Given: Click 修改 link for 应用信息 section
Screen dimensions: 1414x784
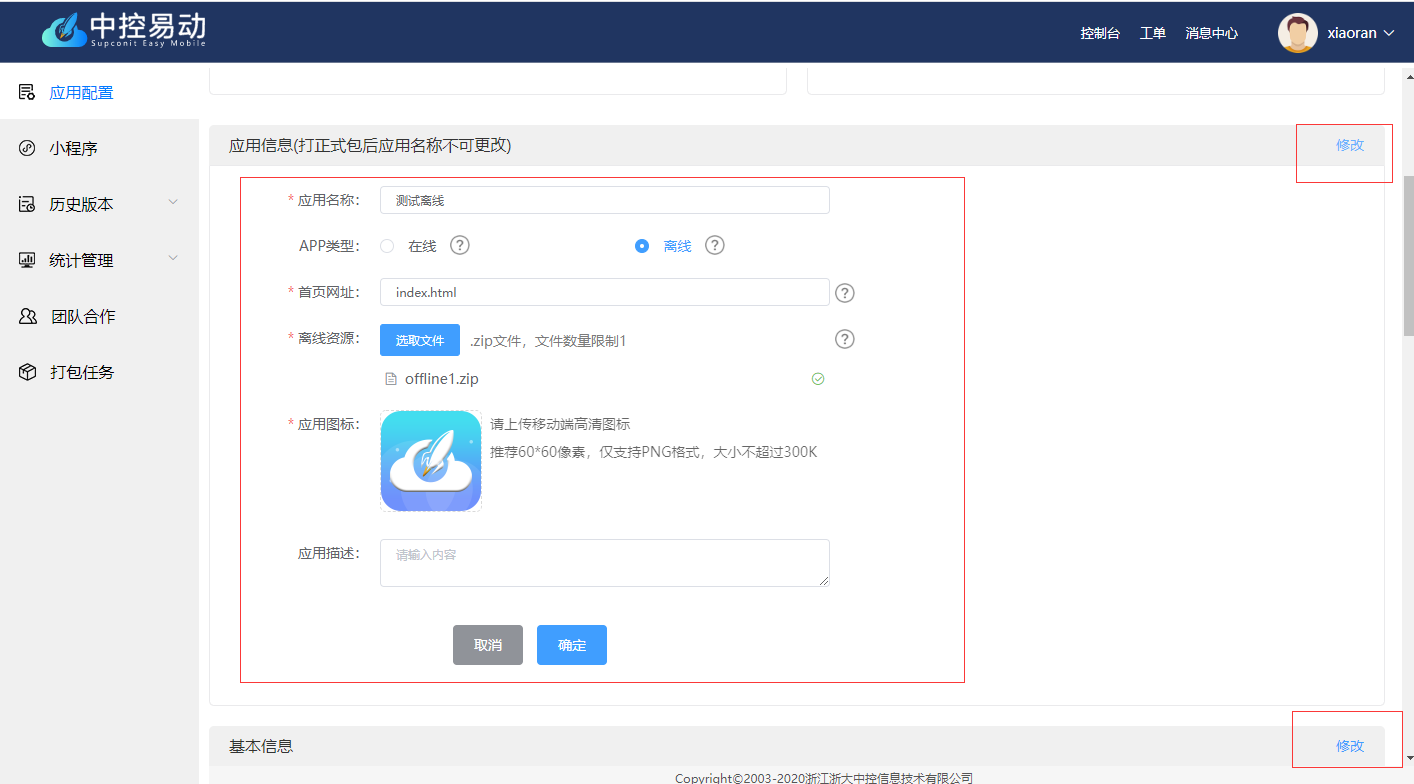Looking at the screenshot, I should click(1350, 145).
